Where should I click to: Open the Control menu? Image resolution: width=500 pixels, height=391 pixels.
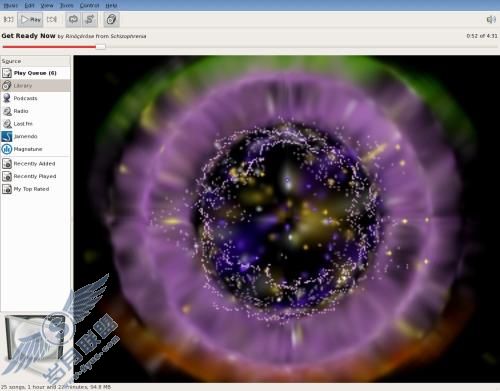(x=89, y=6)
